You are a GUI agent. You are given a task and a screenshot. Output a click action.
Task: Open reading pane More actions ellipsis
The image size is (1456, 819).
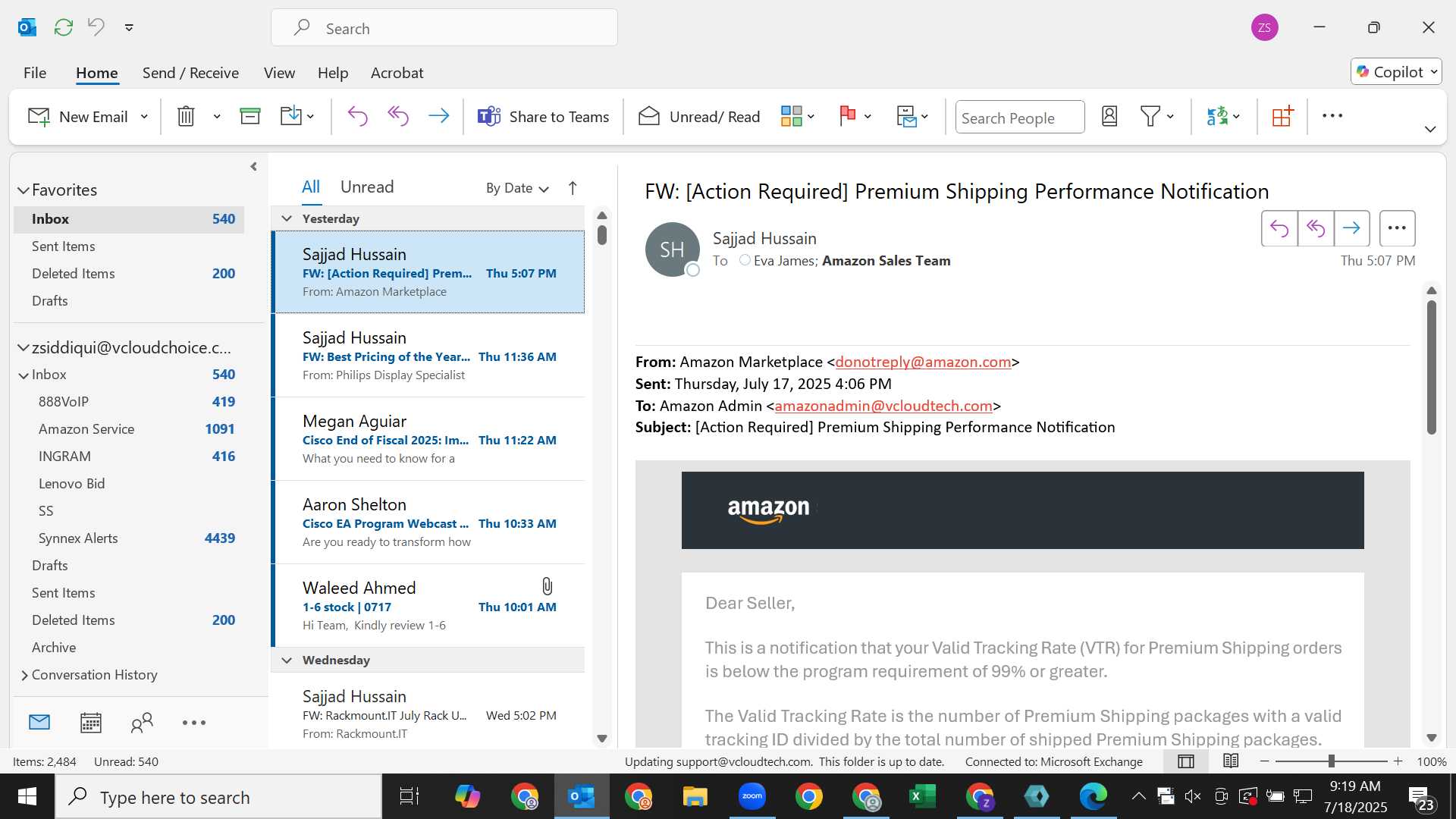(1397, 228)
